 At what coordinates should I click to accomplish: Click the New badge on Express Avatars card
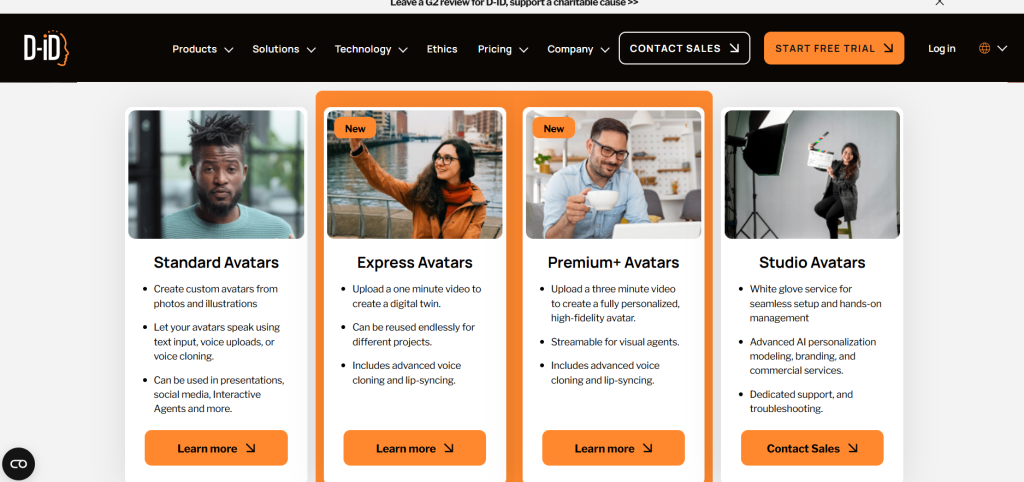point(355,128)
